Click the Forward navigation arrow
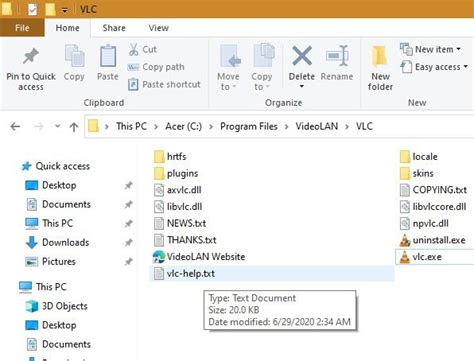 (39, 126)
